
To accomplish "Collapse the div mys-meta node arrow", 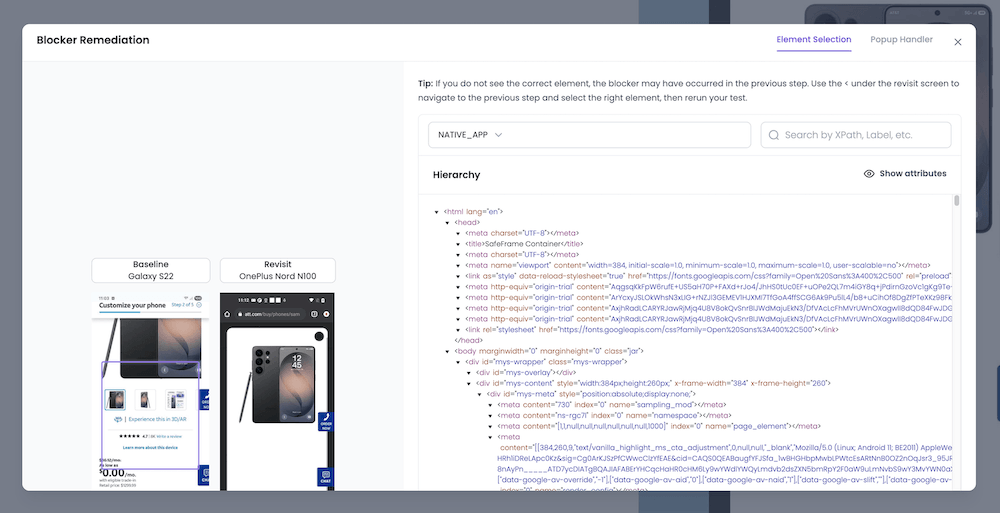I will click(x=480, y=394).
